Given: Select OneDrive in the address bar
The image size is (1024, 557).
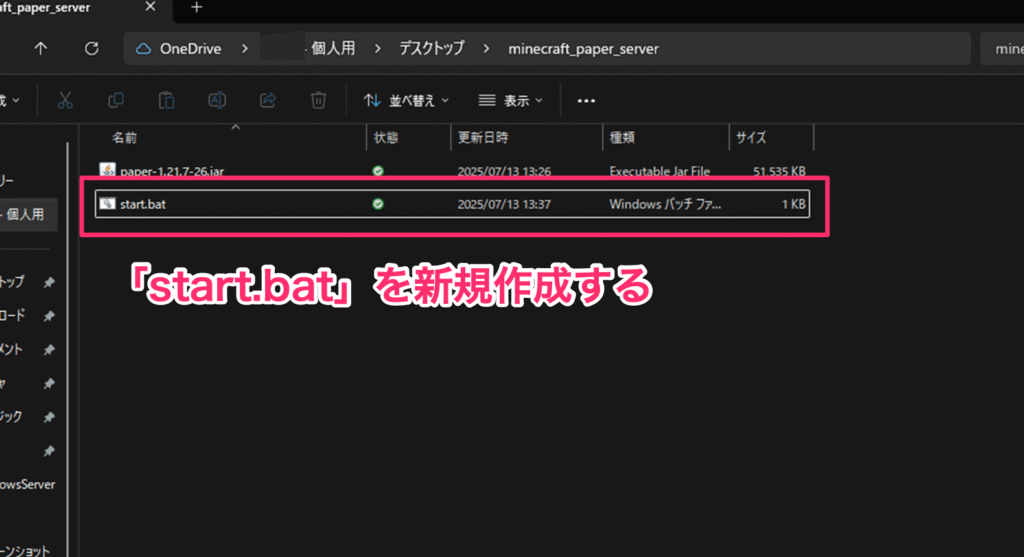Looking at the screenshot, I should click(190, 49).
